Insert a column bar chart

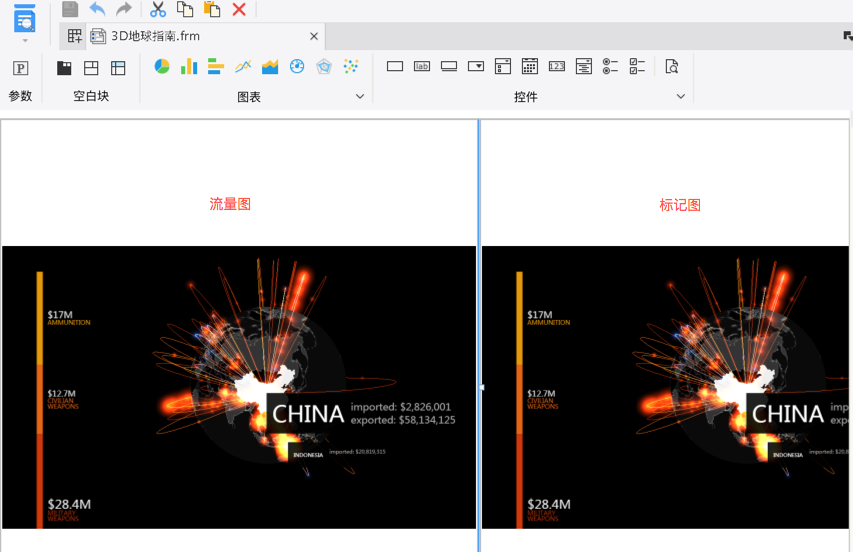coord(189,66)
